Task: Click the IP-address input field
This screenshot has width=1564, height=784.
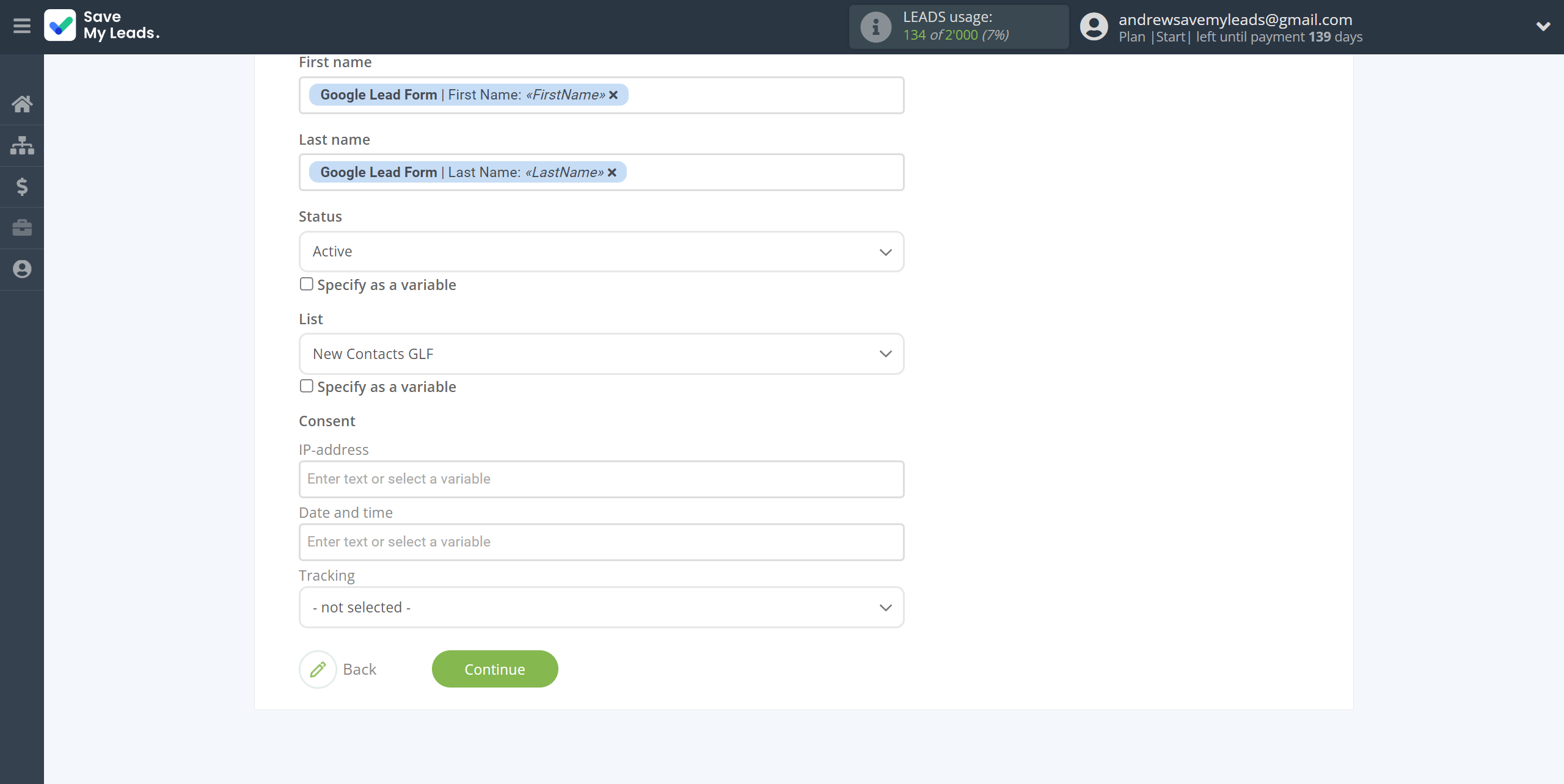Action: (x=601, y=479)
